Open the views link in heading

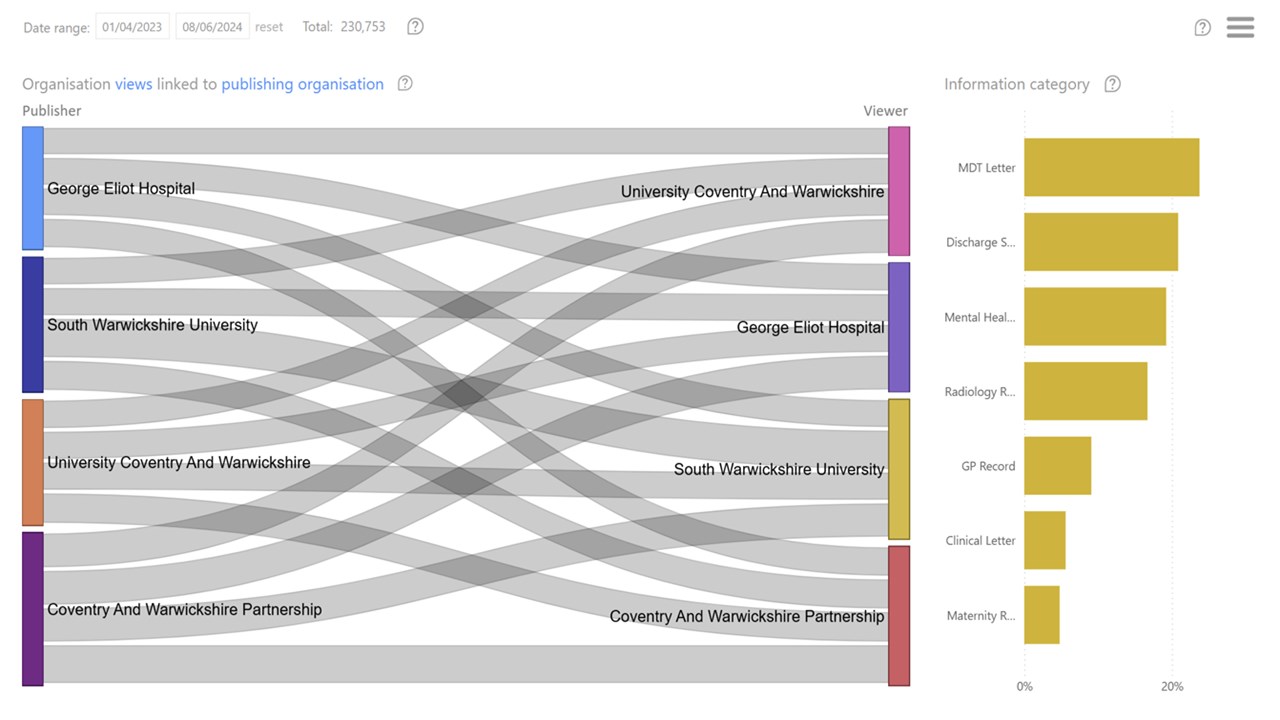pos(134,84)
